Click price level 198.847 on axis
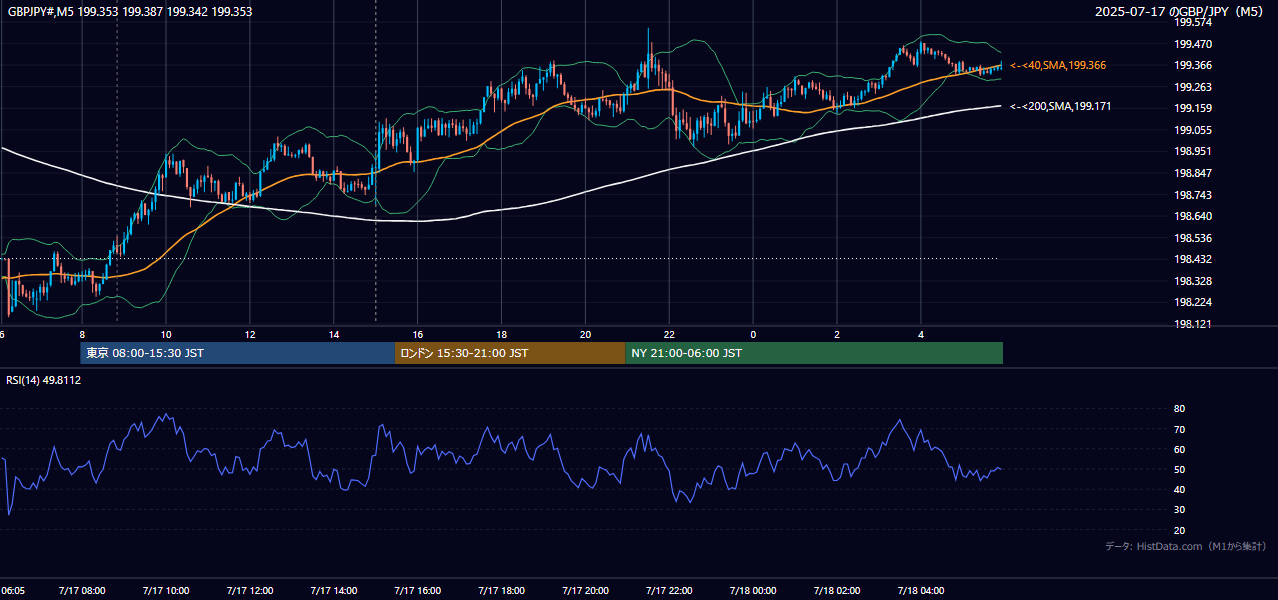 pos(1193,173)
